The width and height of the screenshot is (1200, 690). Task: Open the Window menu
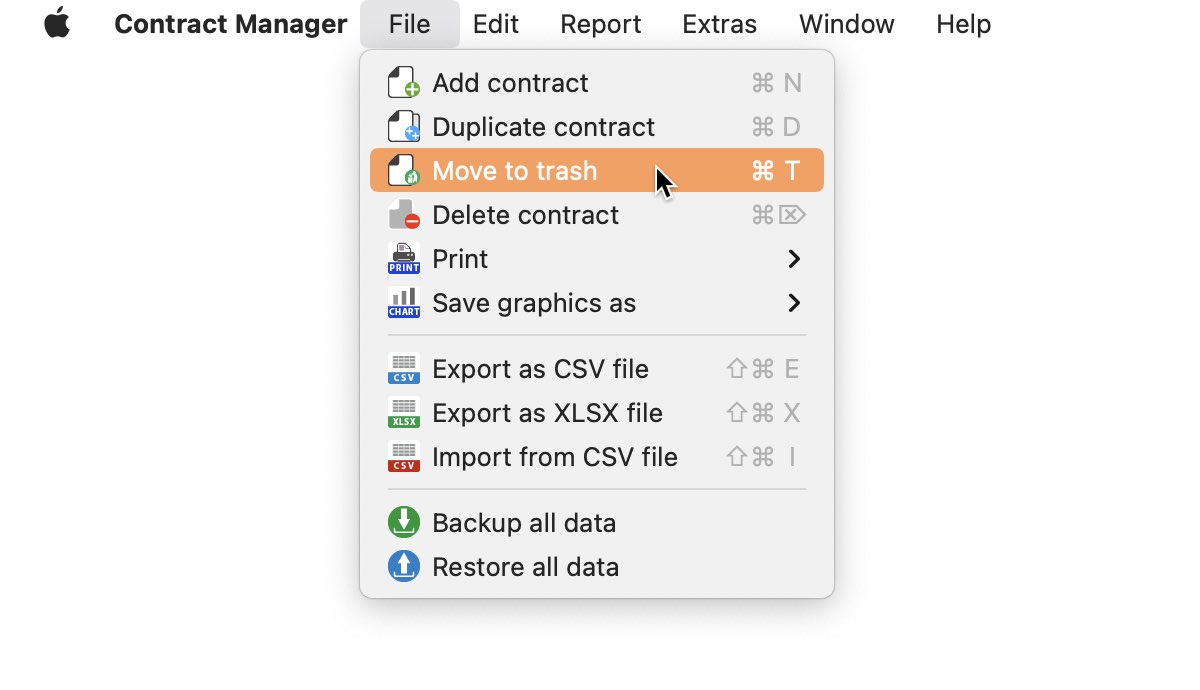847,24
